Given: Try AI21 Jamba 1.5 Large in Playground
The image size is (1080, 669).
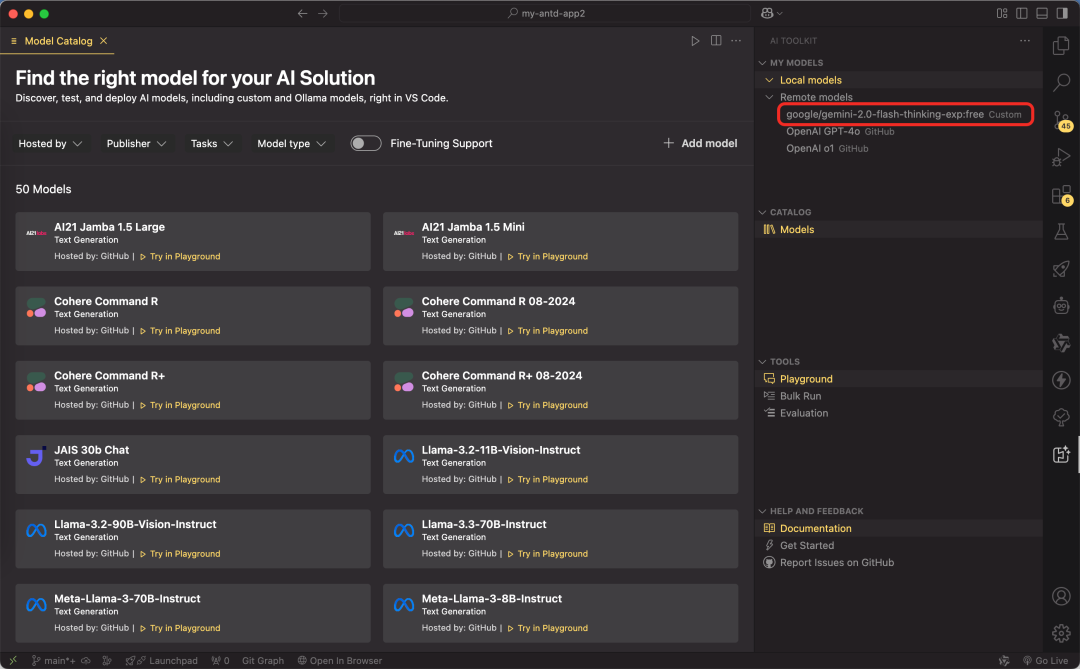Looking at the screenshot, I should pos(184,257).
